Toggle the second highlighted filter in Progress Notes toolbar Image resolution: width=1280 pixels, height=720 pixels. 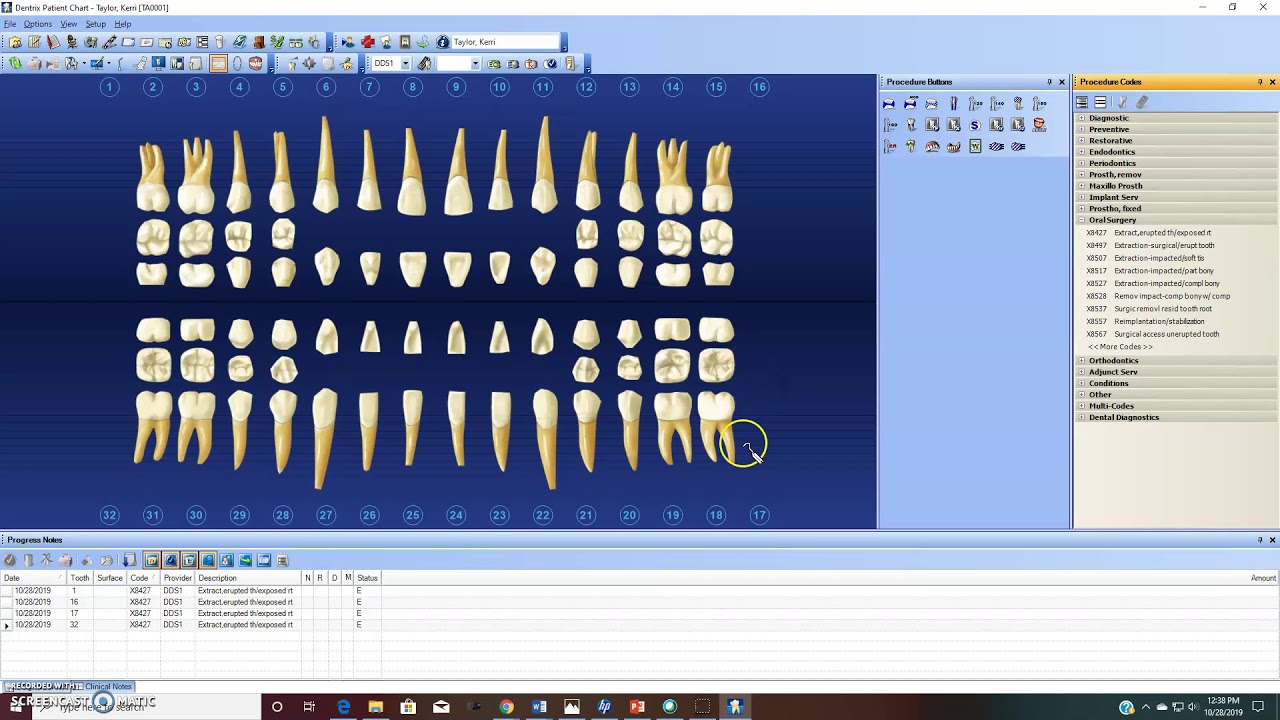click(171, 560)
